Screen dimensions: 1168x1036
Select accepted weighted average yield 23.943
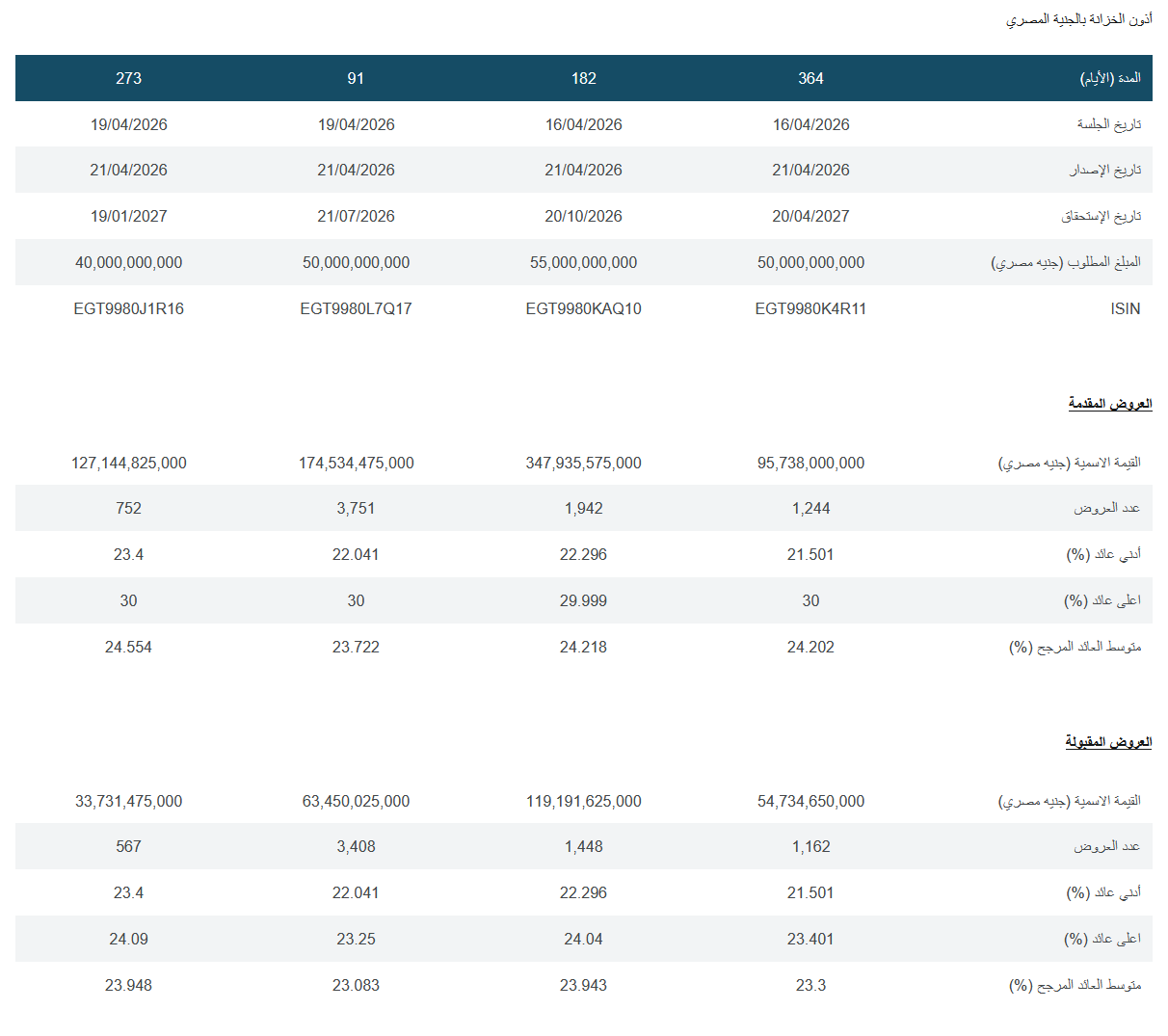tap(583, 985)
